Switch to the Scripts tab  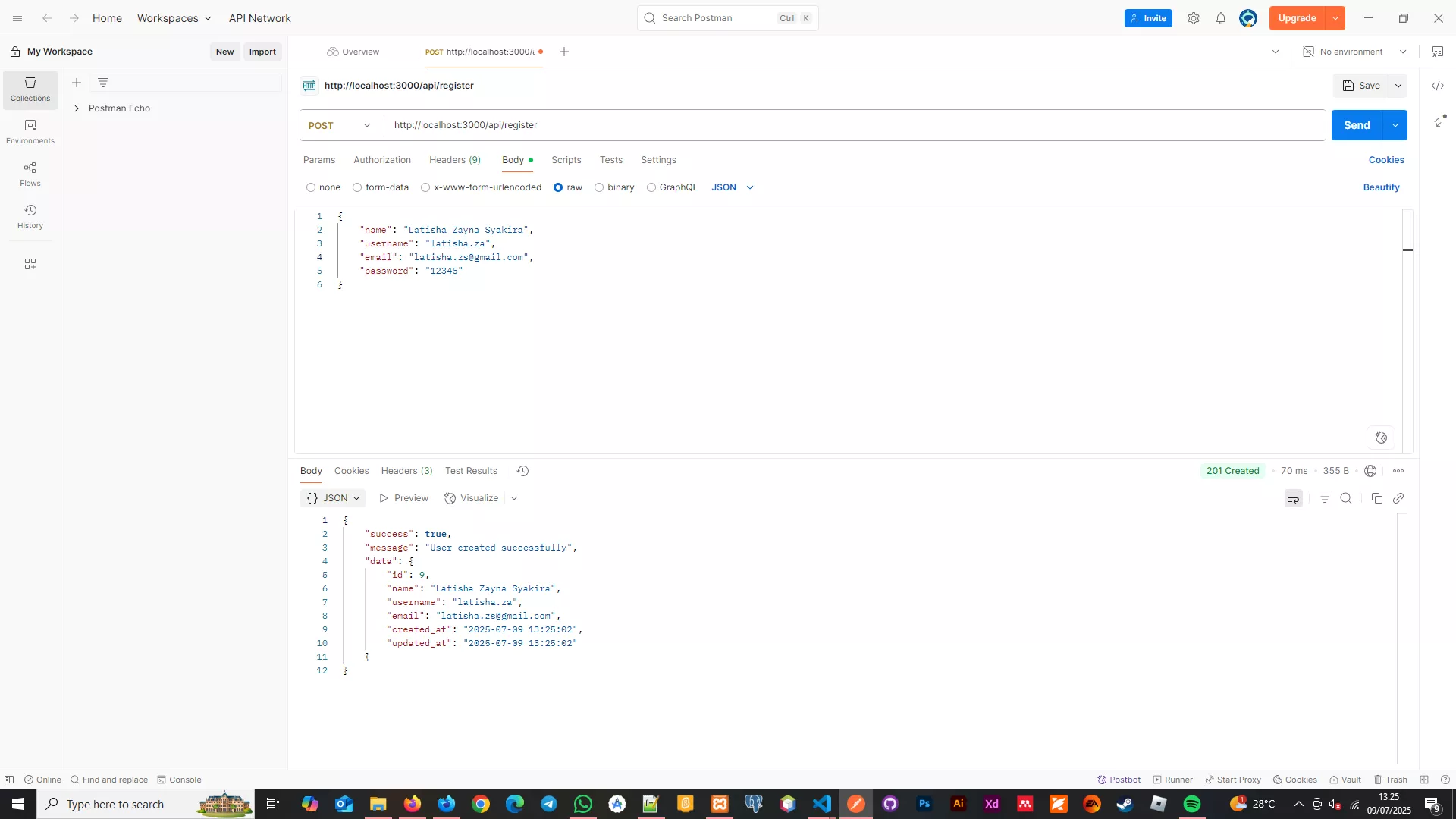(566, 160)
